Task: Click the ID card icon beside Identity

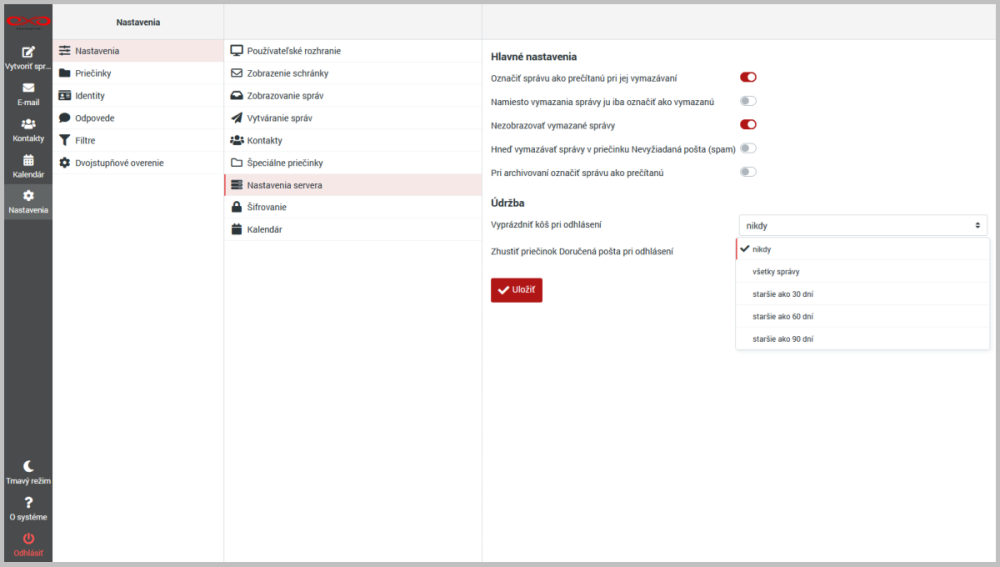Action: coord(64,95)
